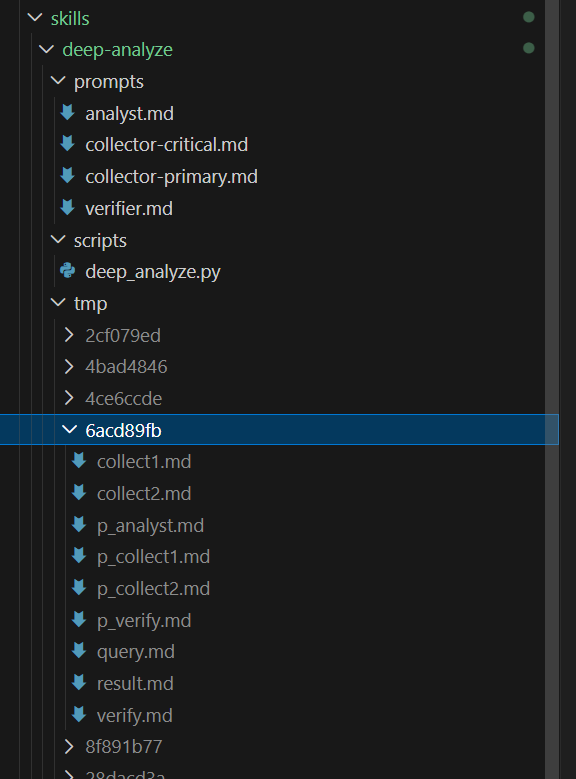Click the explorer vertical scrollbar
This screenshot has height=779, width=576.
pos(552,390)
